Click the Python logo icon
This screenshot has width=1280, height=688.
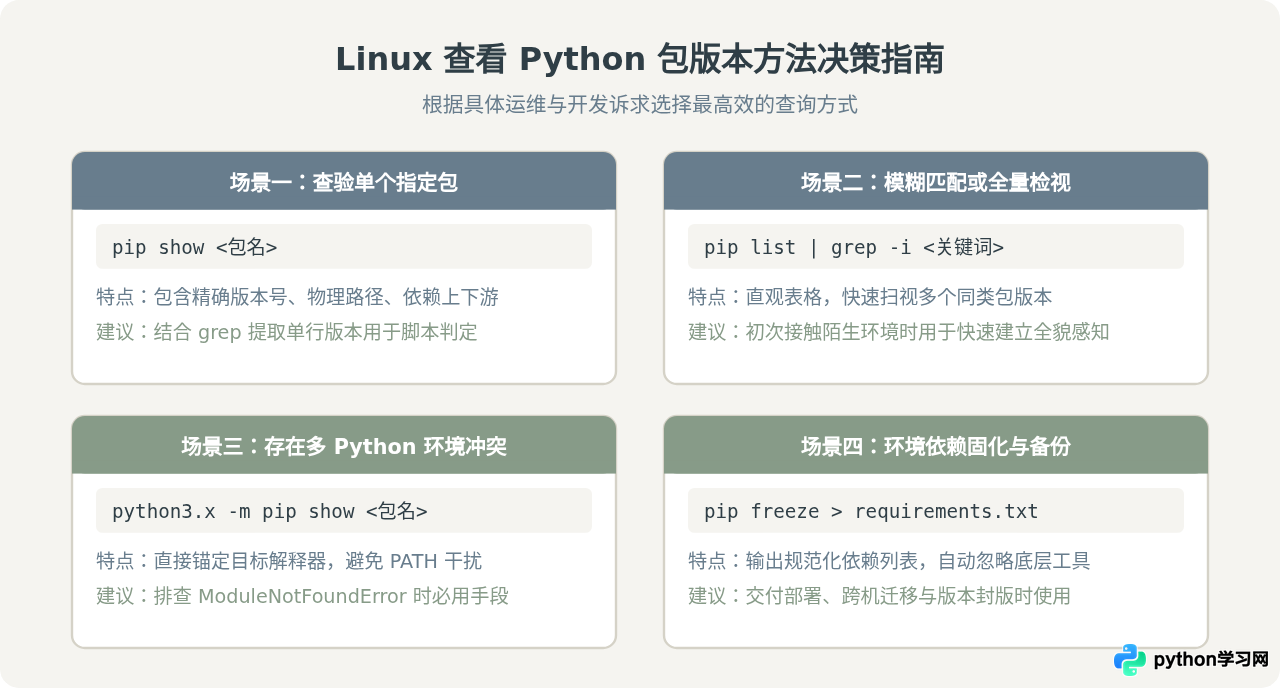pyautogui.click(x=1130, y=659)
